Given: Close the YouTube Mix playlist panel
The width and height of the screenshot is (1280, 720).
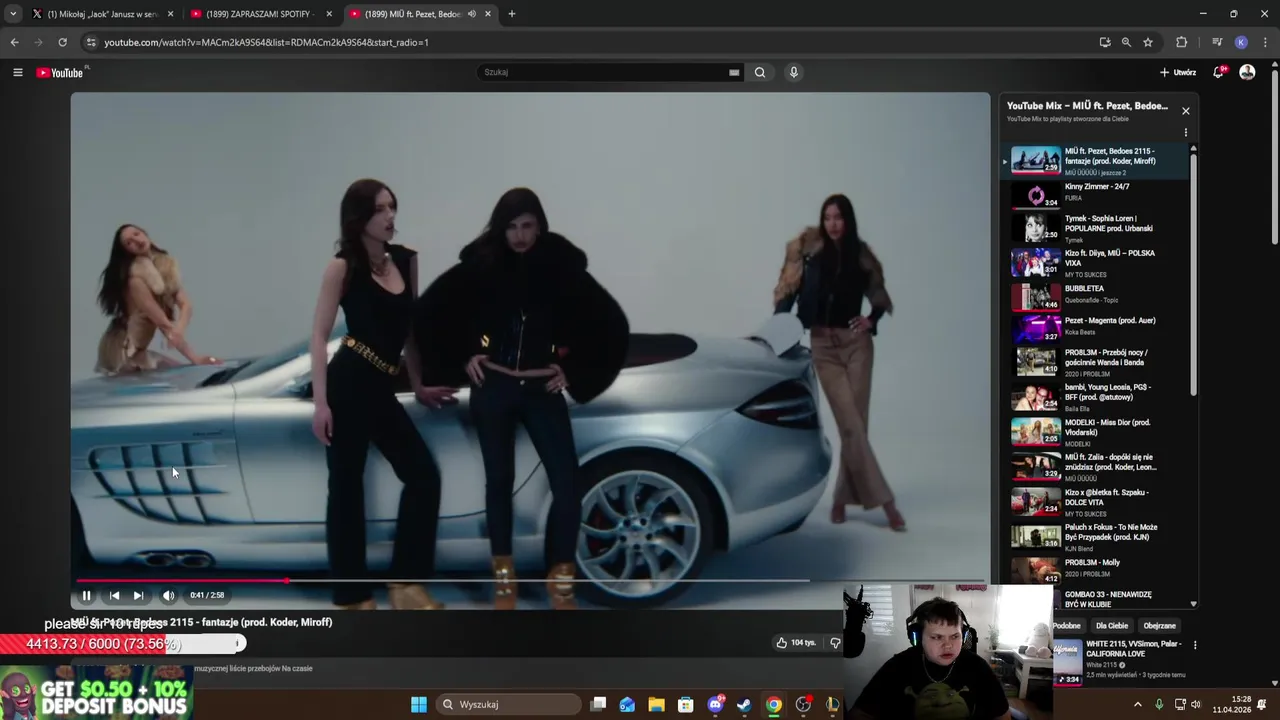Looking at the screenshot, I should click(1185, 111).
